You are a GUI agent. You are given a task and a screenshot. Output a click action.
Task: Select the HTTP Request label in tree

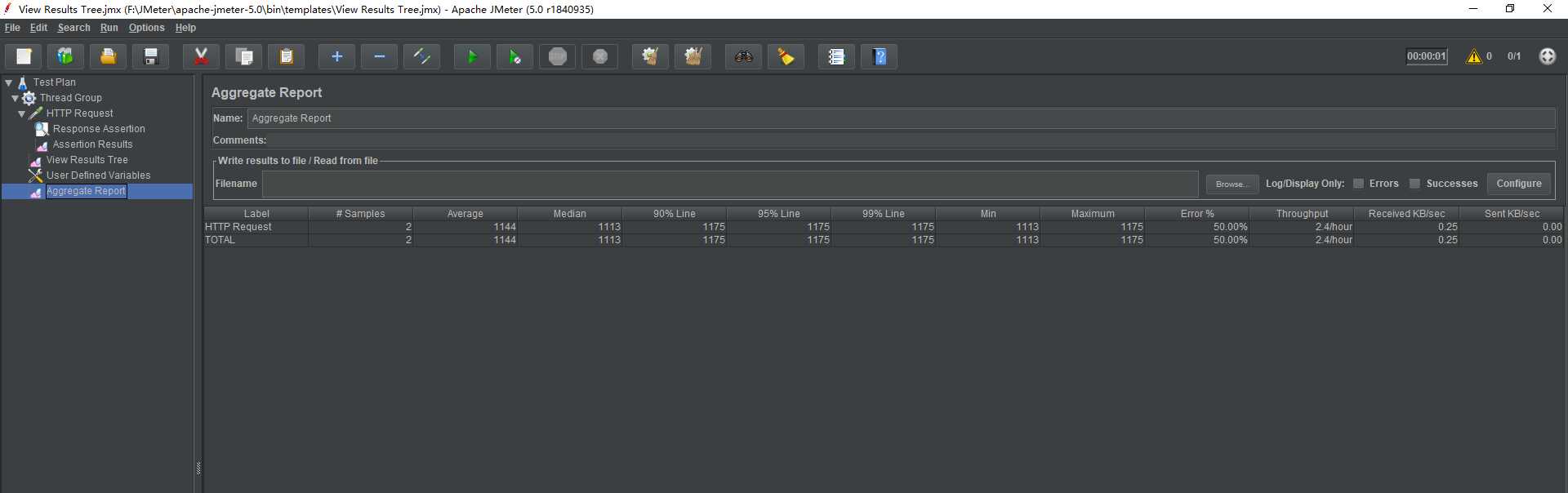pos(79,113)
